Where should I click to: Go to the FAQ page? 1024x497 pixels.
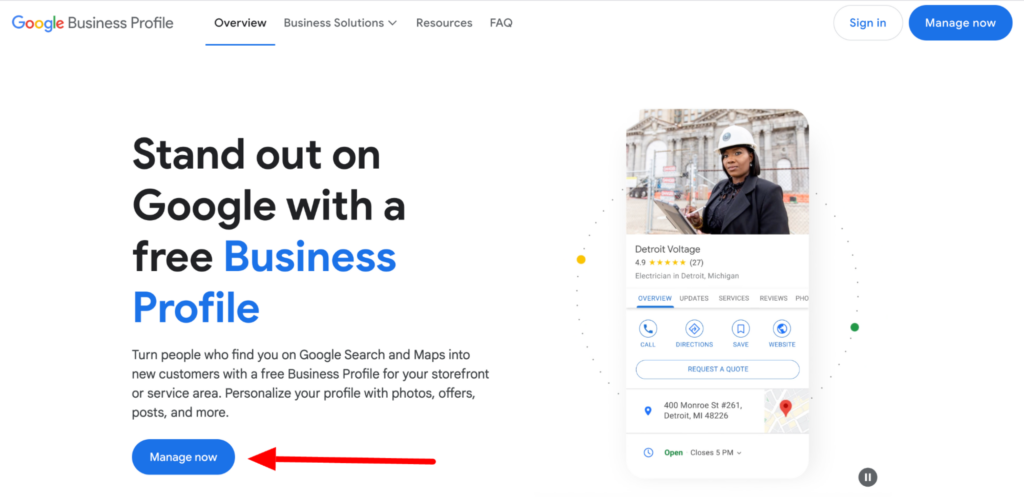[501, 23]
